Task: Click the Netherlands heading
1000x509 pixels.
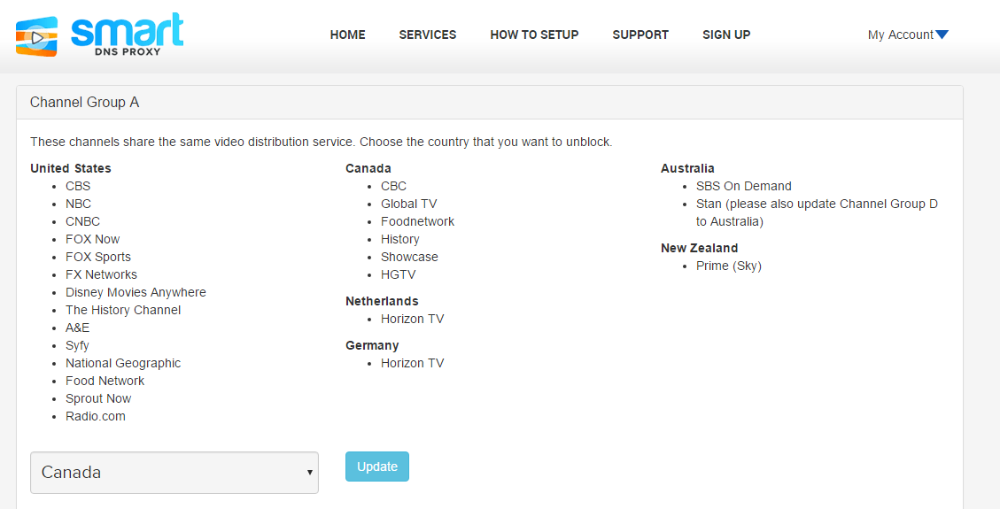Action: point(382,301)
